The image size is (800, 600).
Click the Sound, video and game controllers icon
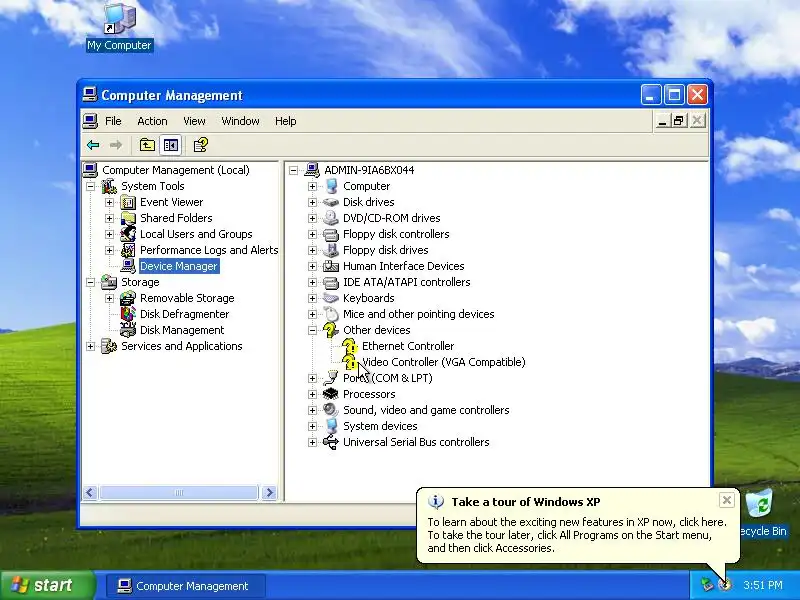pyautogui.click(x=331, y=410)
